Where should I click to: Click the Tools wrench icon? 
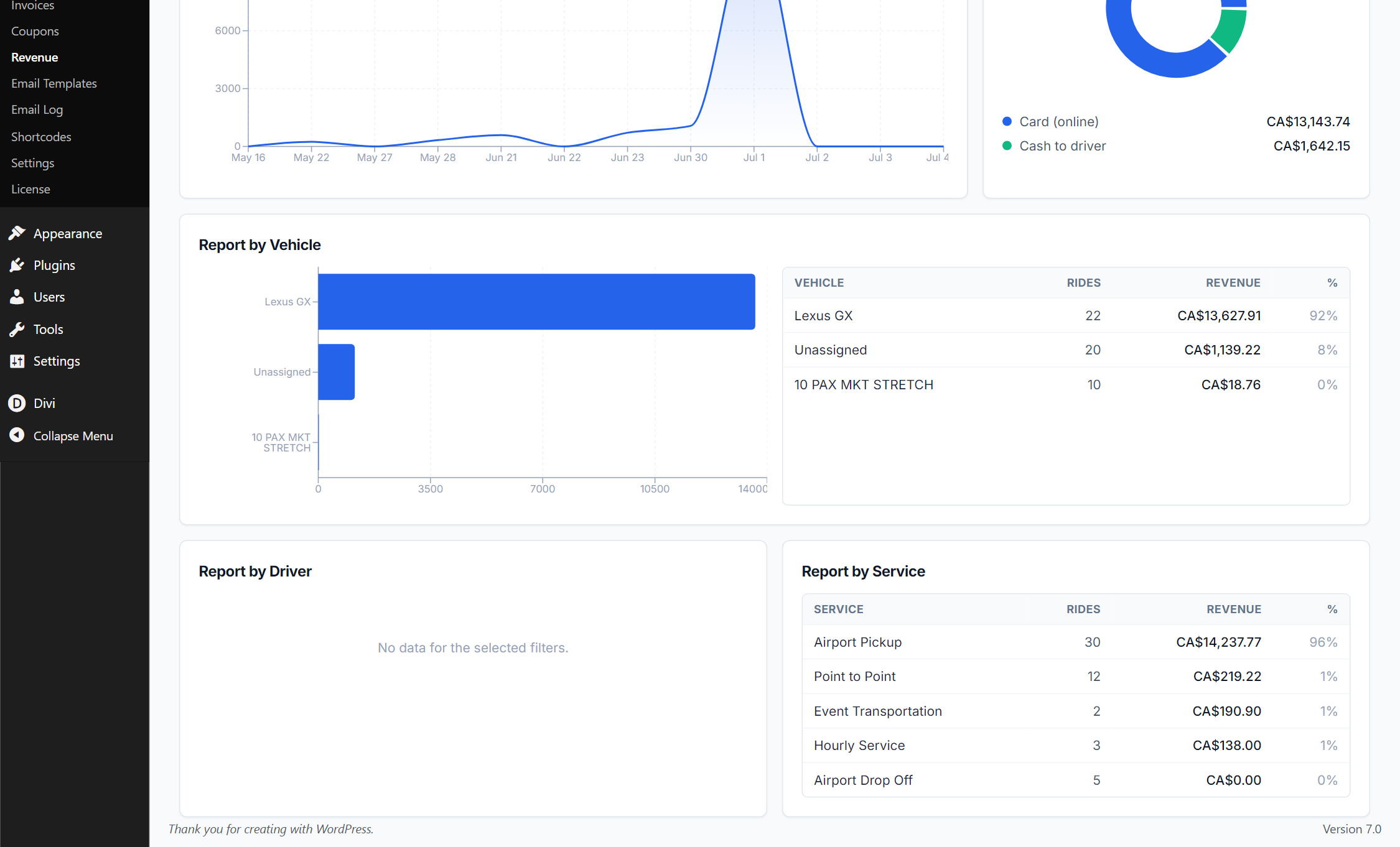(17, 329)
